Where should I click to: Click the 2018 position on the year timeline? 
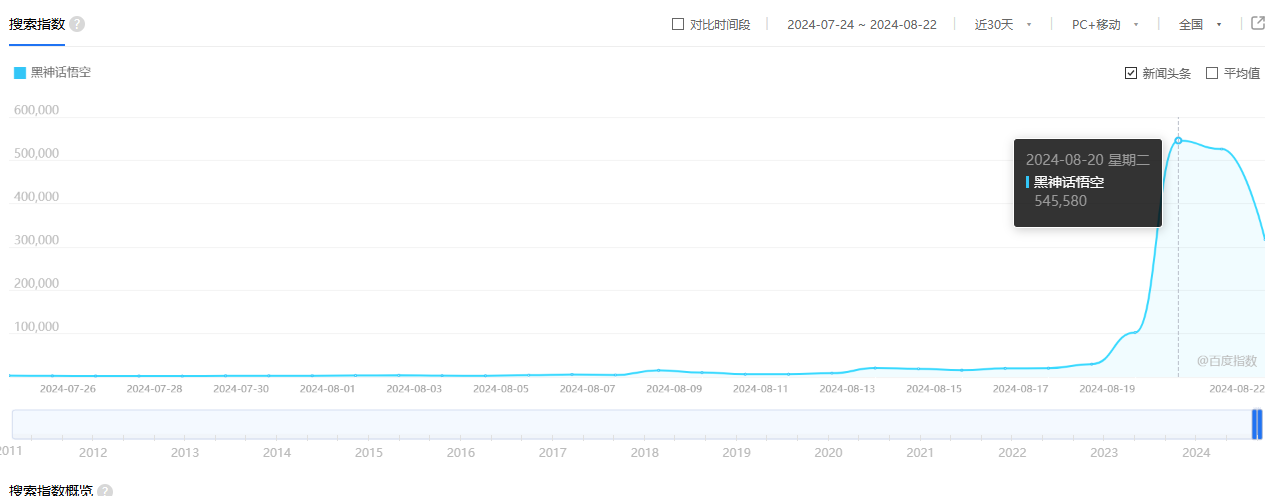click(x=644, y=453)
